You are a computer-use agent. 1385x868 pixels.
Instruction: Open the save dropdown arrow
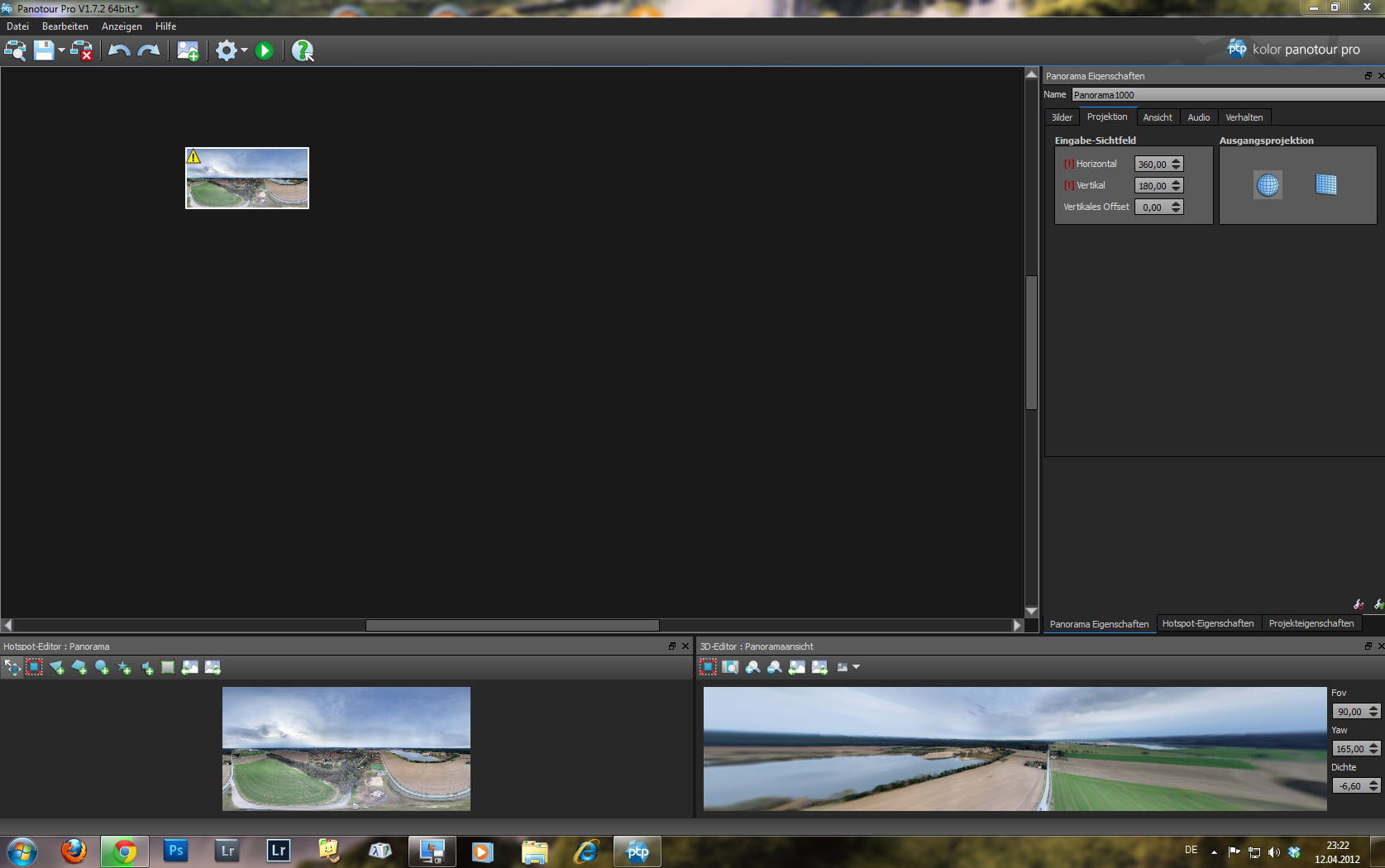pyautogui.click(x=62, y=51)
